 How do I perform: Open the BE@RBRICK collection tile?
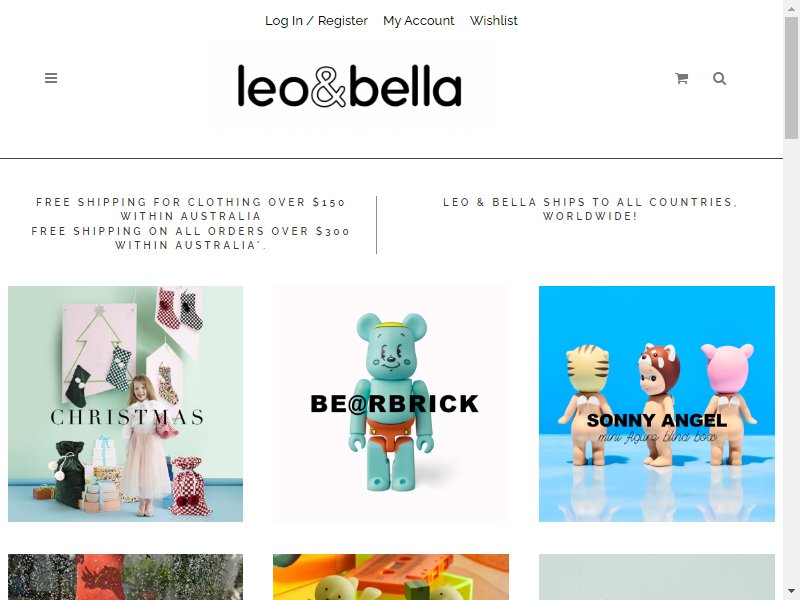tap(391, 404)
